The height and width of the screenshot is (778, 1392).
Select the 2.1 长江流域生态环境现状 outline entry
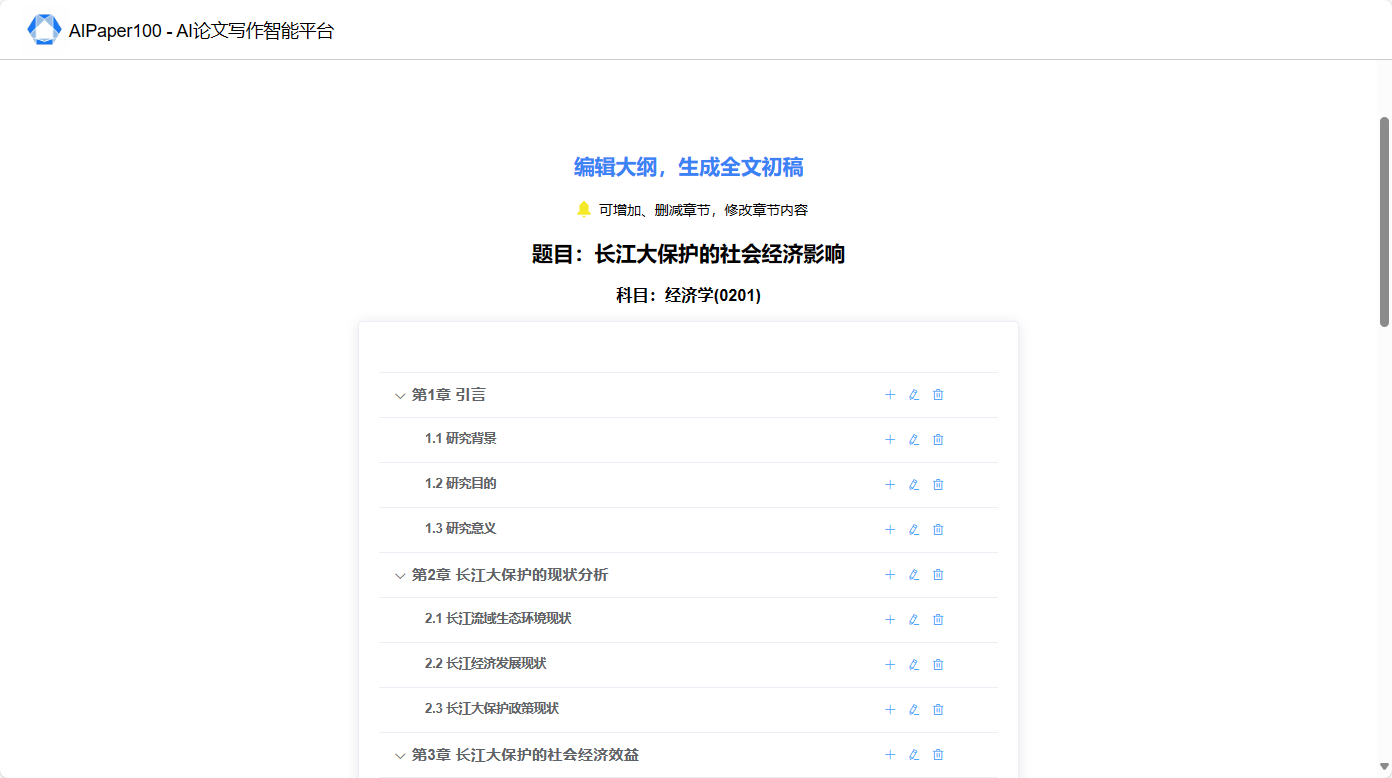click(x=498, y=618)
